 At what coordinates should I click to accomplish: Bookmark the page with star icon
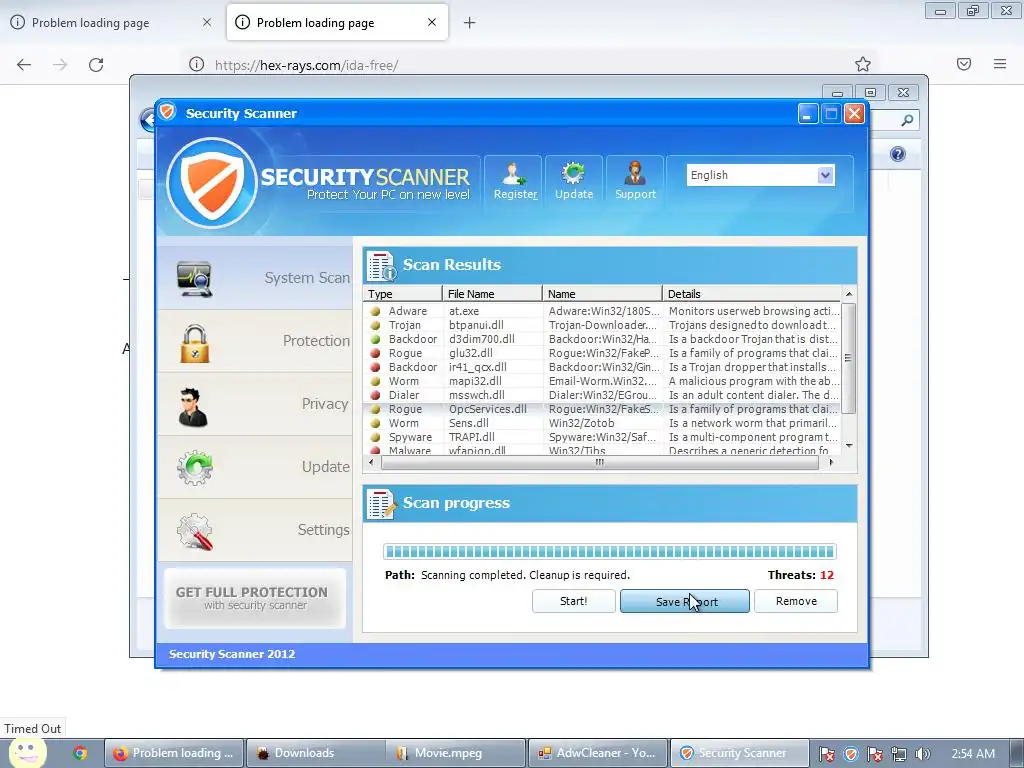pos(863,64)
